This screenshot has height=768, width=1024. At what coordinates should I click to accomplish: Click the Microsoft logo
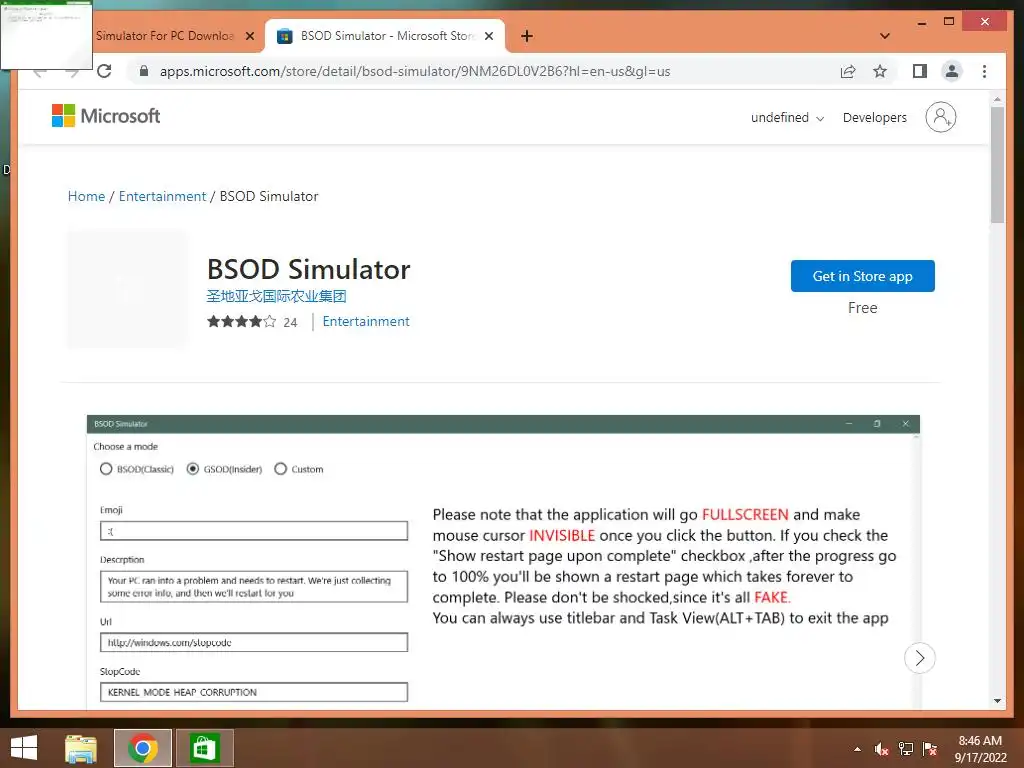coord(106,116)
